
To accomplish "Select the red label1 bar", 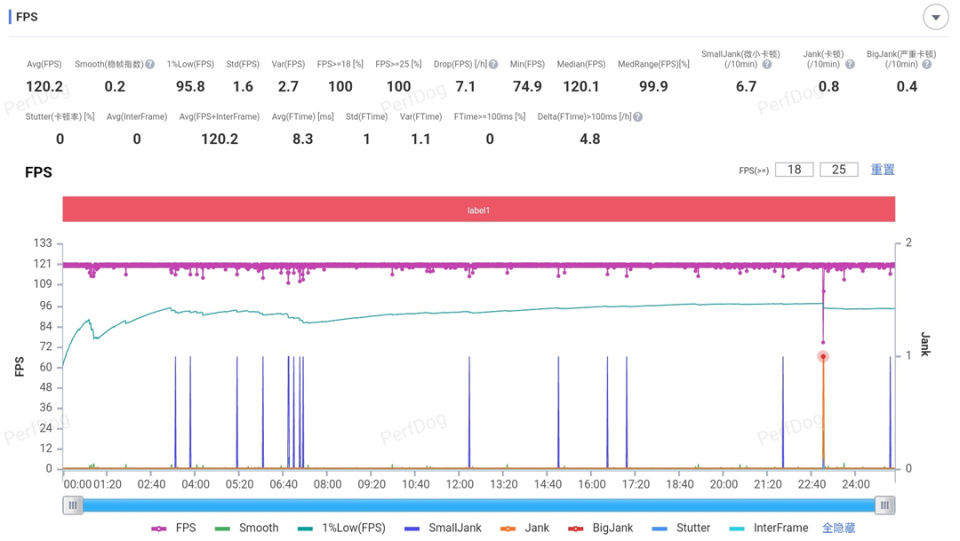I will click(479, 209).
